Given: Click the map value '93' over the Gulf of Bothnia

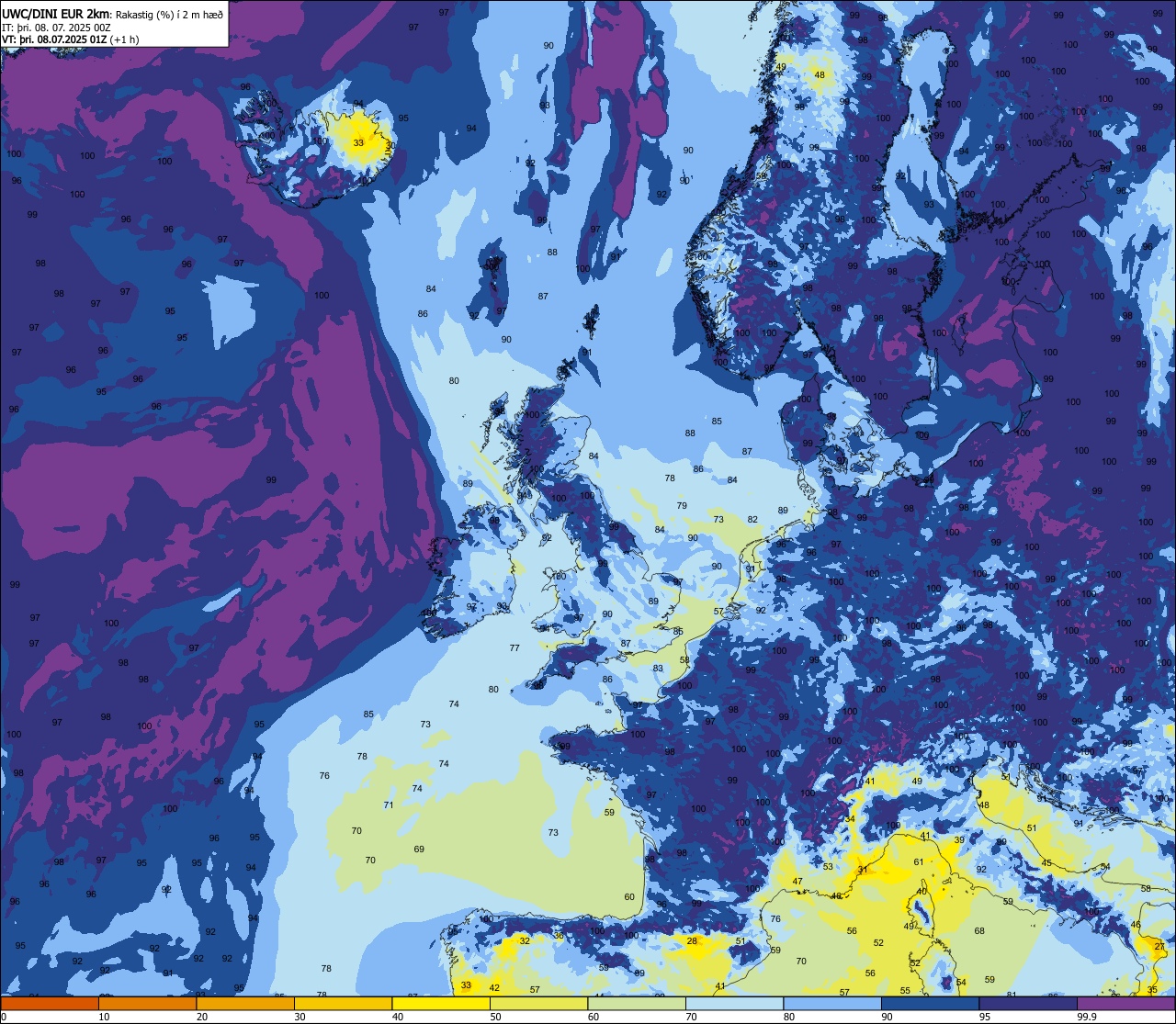Looking at the screenshot, I should pos(929,204).
